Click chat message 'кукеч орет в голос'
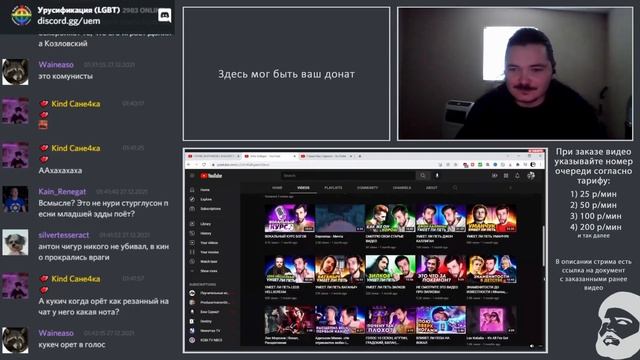 (x=72, y=345)
